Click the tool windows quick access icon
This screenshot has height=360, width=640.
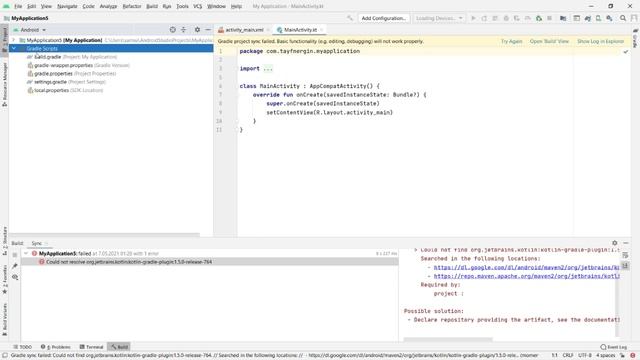pyautogui.click(x=5, y=355)
